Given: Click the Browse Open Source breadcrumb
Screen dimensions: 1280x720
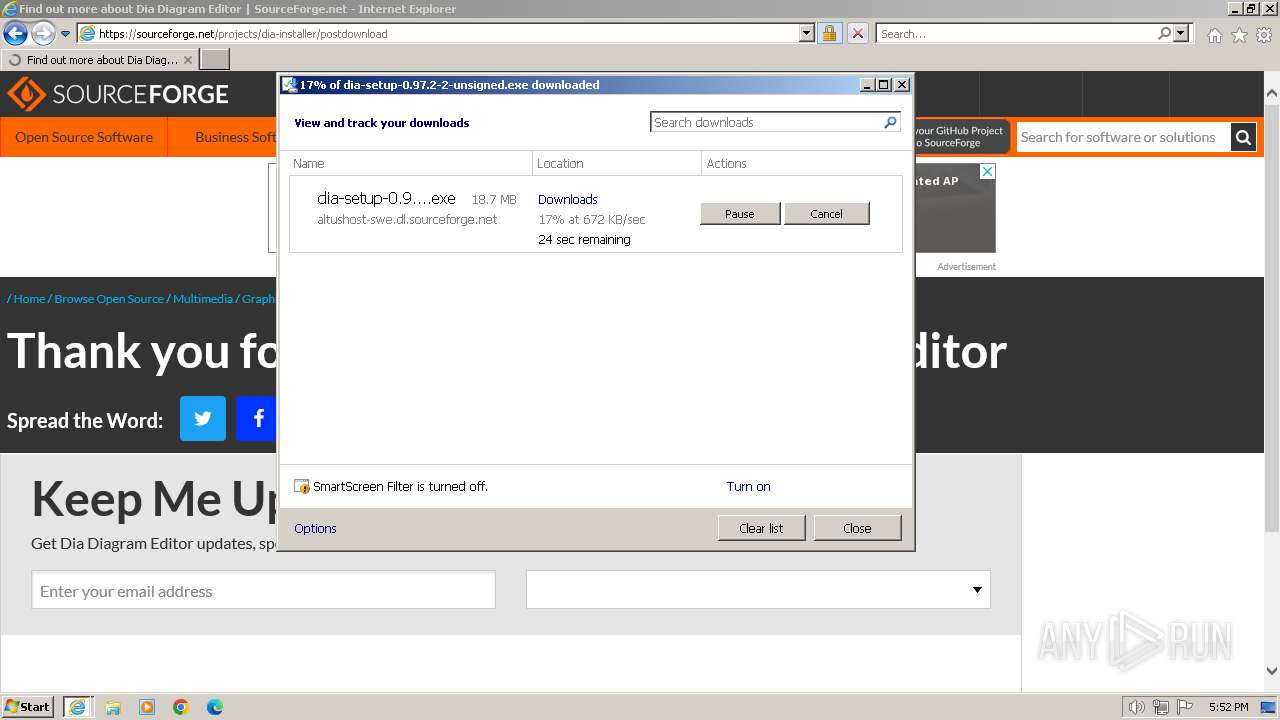Looking at the screenshot, I should tap(109, 298).
